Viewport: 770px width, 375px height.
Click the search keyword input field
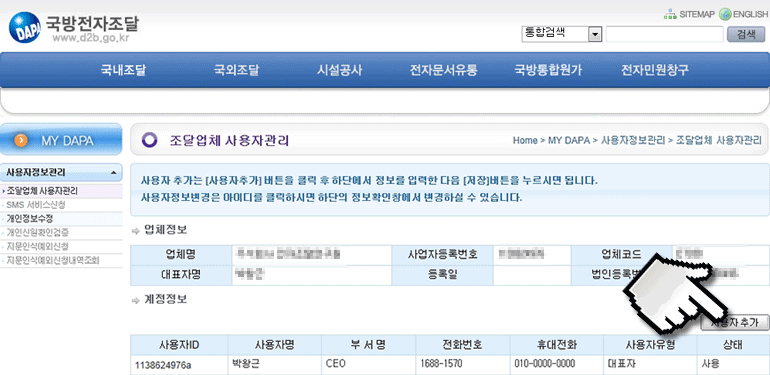(x=664, y=34)
